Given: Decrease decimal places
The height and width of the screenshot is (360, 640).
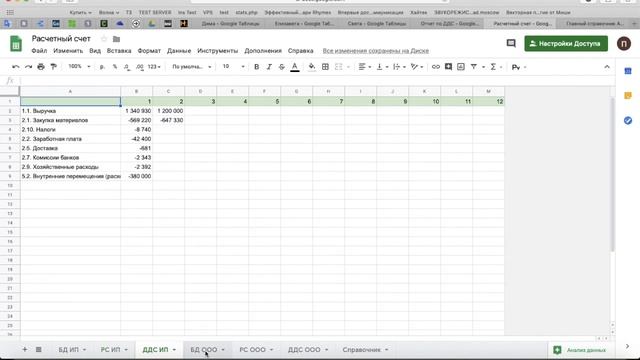Looking at the screenshot, I should pyautogui.click(x=127, y=67).
